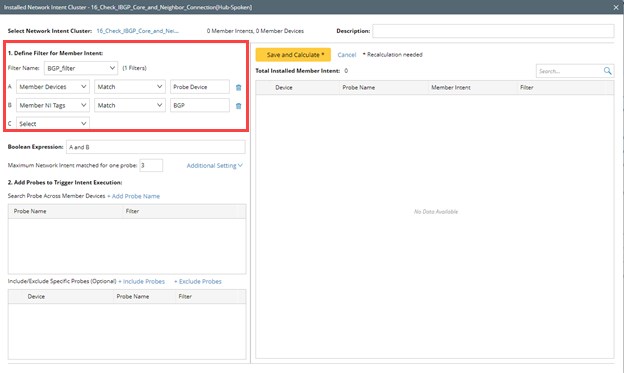This screenshot has width=624, height=373.
Task: Open the Member Devices dropdown in row A
Action: tap(53, 87)
